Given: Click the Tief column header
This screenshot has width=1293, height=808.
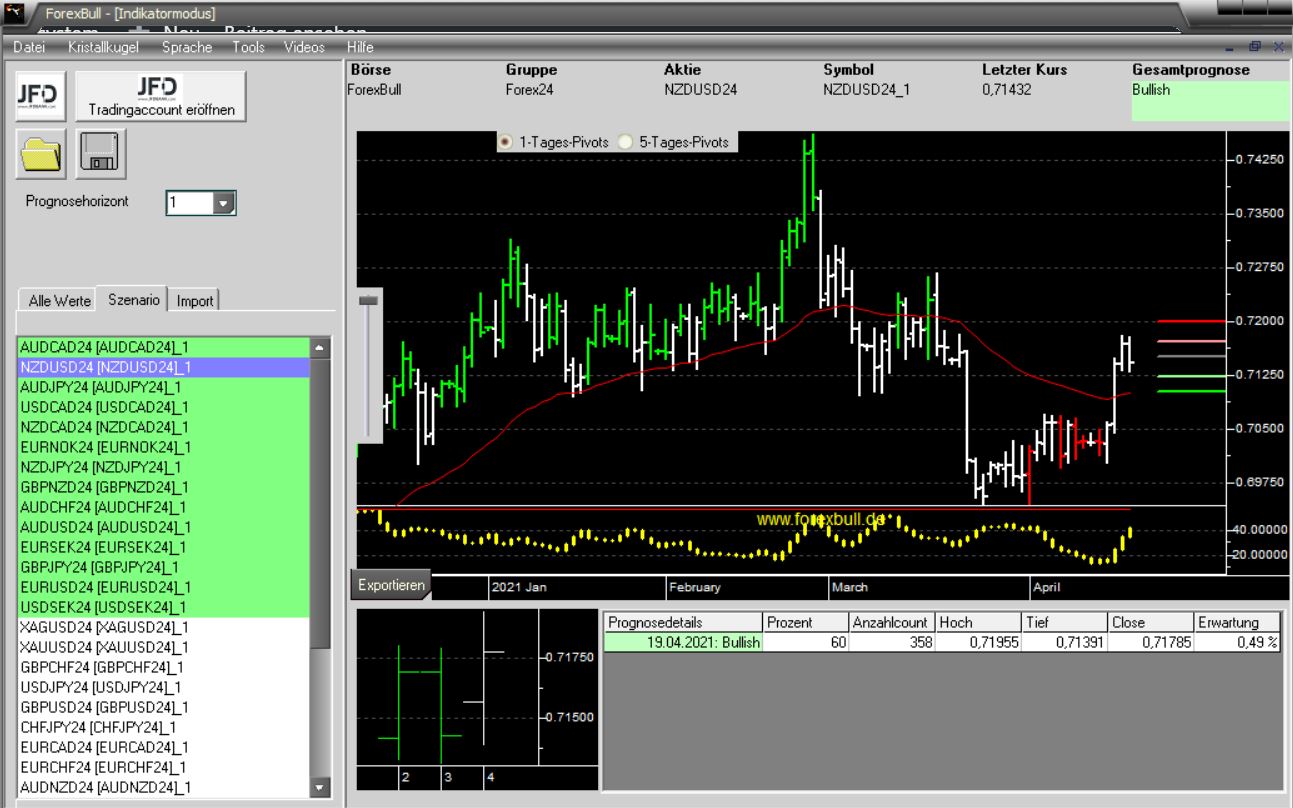Looking at the screenshot, I should tap(1064, 622).
